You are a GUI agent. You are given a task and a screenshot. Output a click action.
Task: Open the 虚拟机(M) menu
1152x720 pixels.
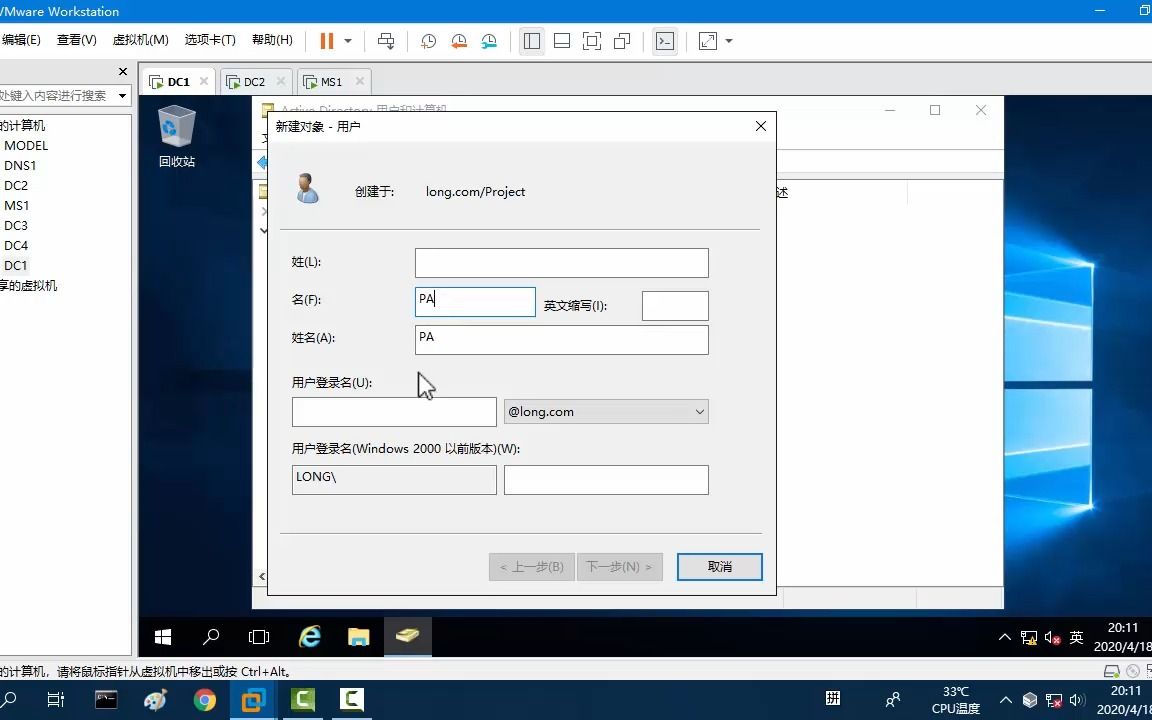(140, 40)
